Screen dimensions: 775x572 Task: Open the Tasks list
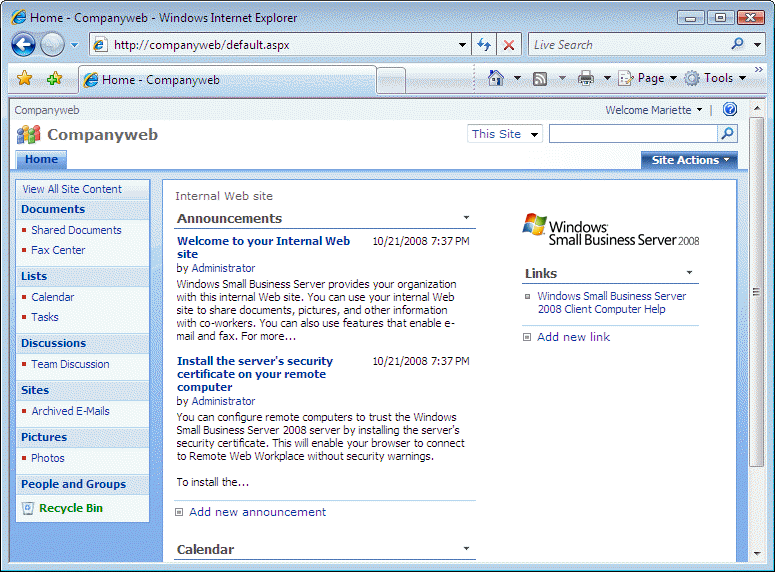tap(44, 317)
